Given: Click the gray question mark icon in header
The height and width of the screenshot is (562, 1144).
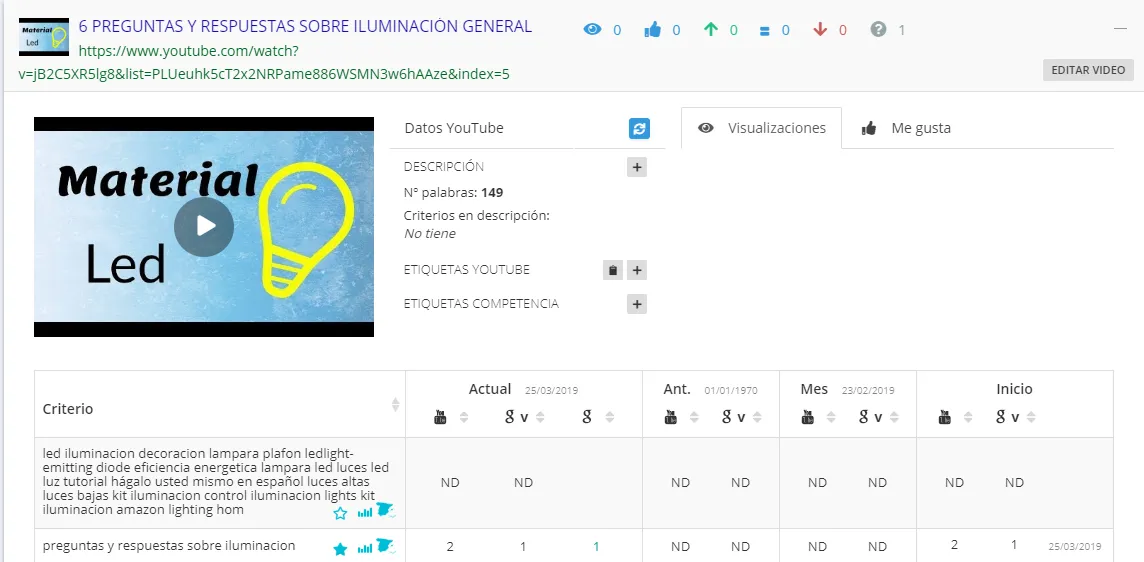Looking at the screenshot, I should pyautogui.click(x=878, y=29).
